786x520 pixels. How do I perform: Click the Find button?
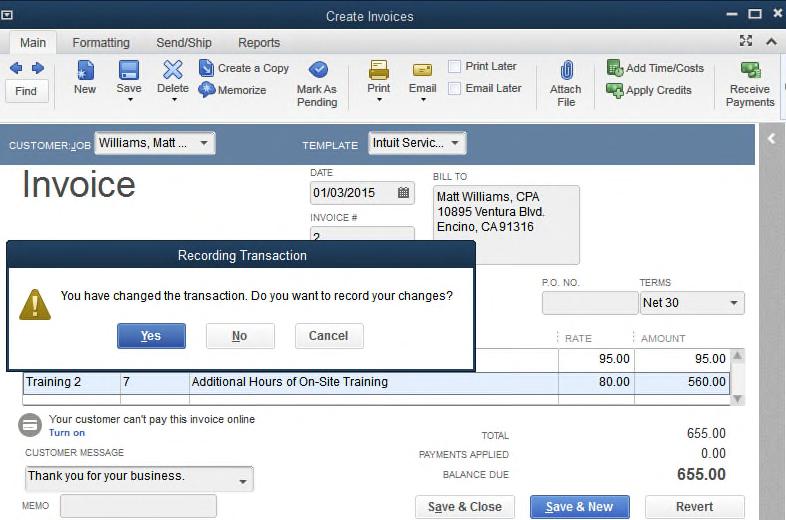pos(27,91)
